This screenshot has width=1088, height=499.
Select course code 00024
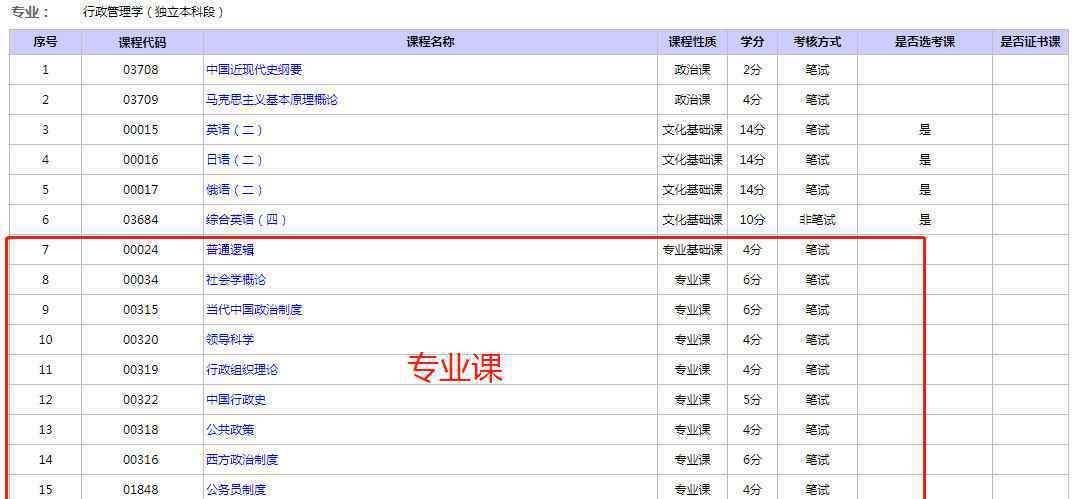tap(141, 250)
